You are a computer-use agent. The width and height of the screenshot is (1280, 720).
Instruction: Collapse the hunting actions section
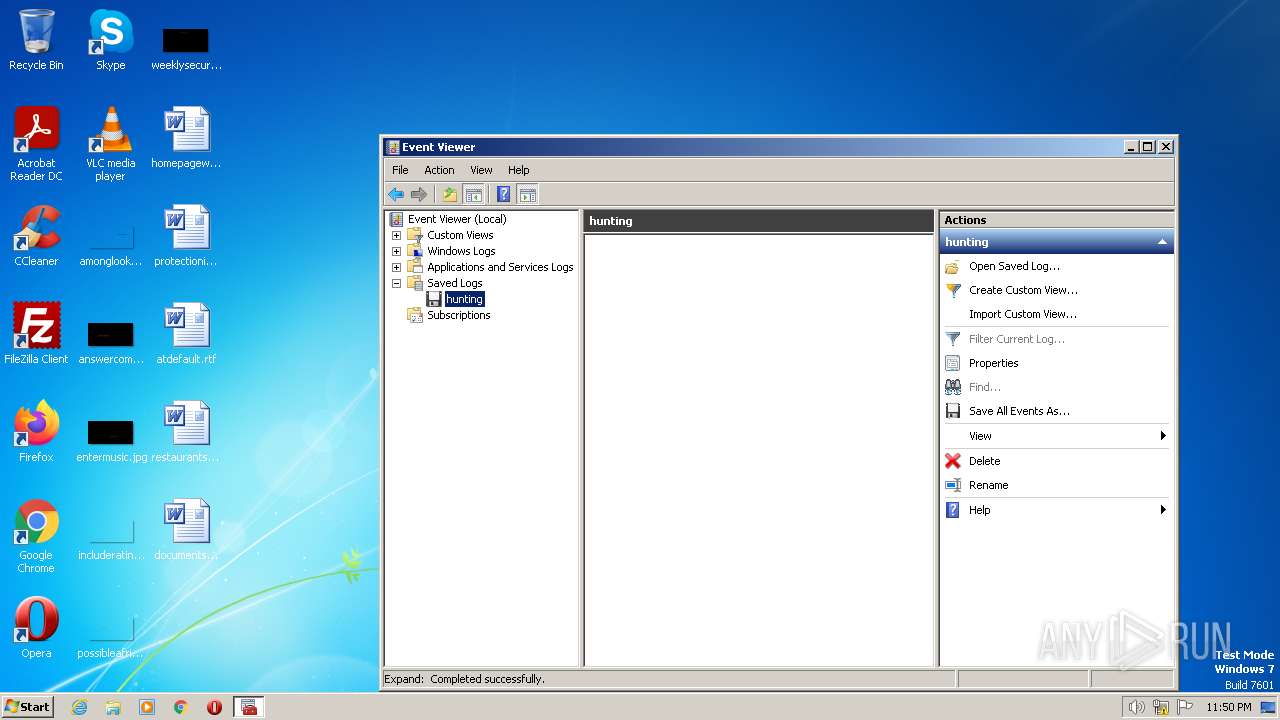coord(1162,242)
